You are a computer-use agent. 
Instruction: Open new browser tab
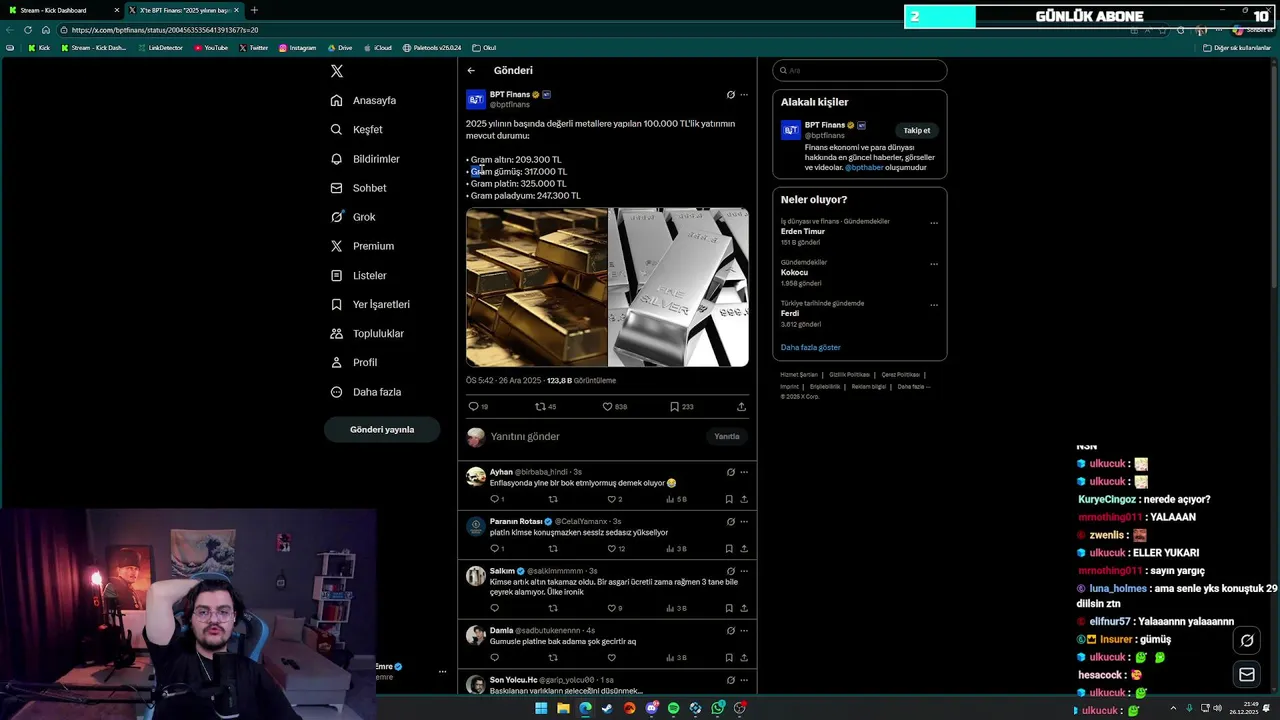254,10
